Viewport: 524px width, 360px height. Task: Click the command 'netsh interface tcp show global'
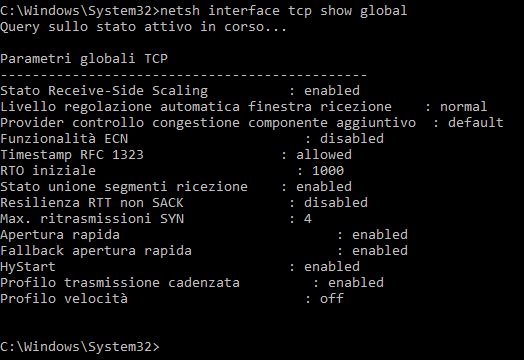[284, 11]
